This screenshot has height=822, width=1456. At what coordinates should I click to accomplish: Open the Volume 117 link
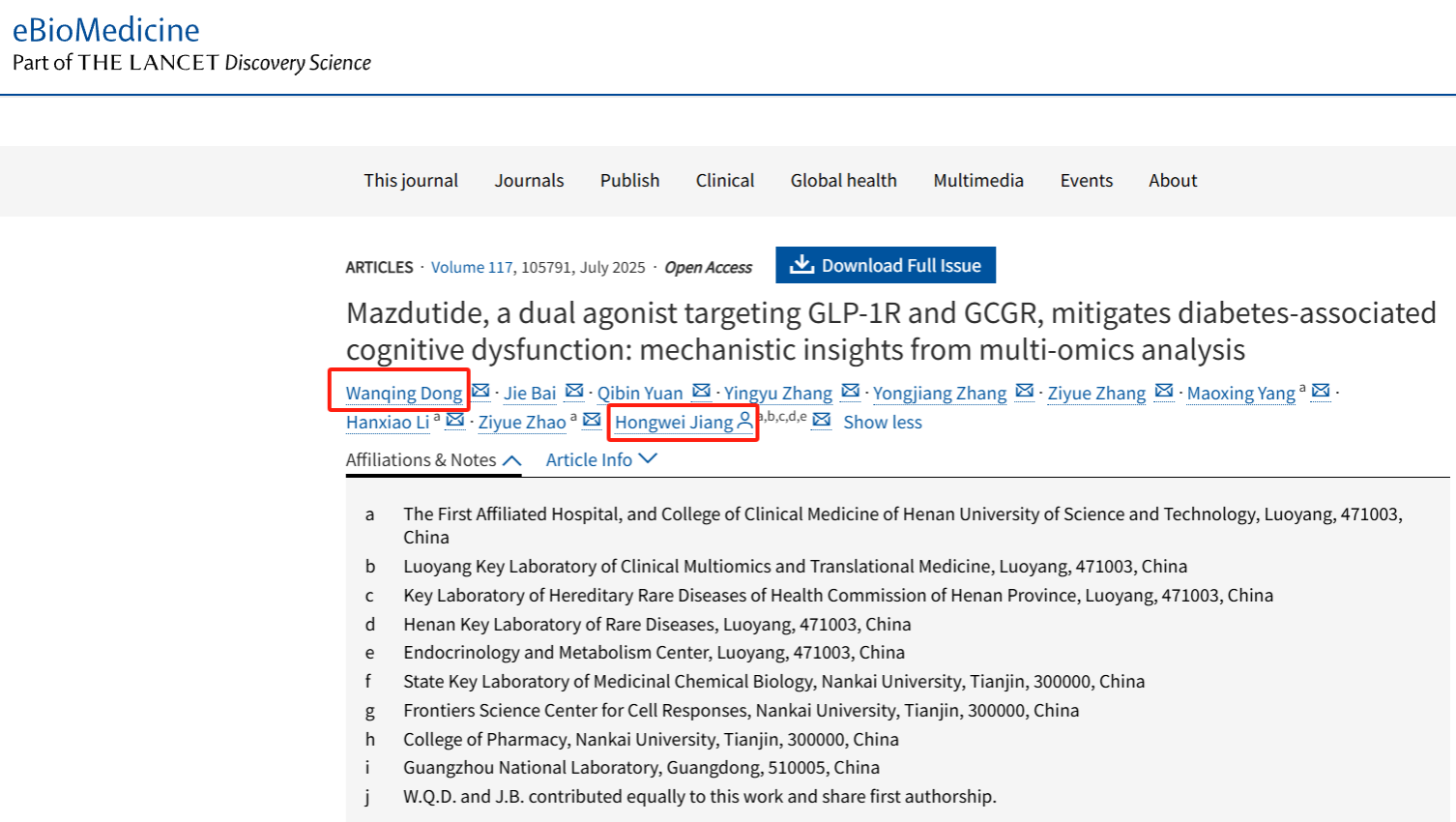(472, 268)
